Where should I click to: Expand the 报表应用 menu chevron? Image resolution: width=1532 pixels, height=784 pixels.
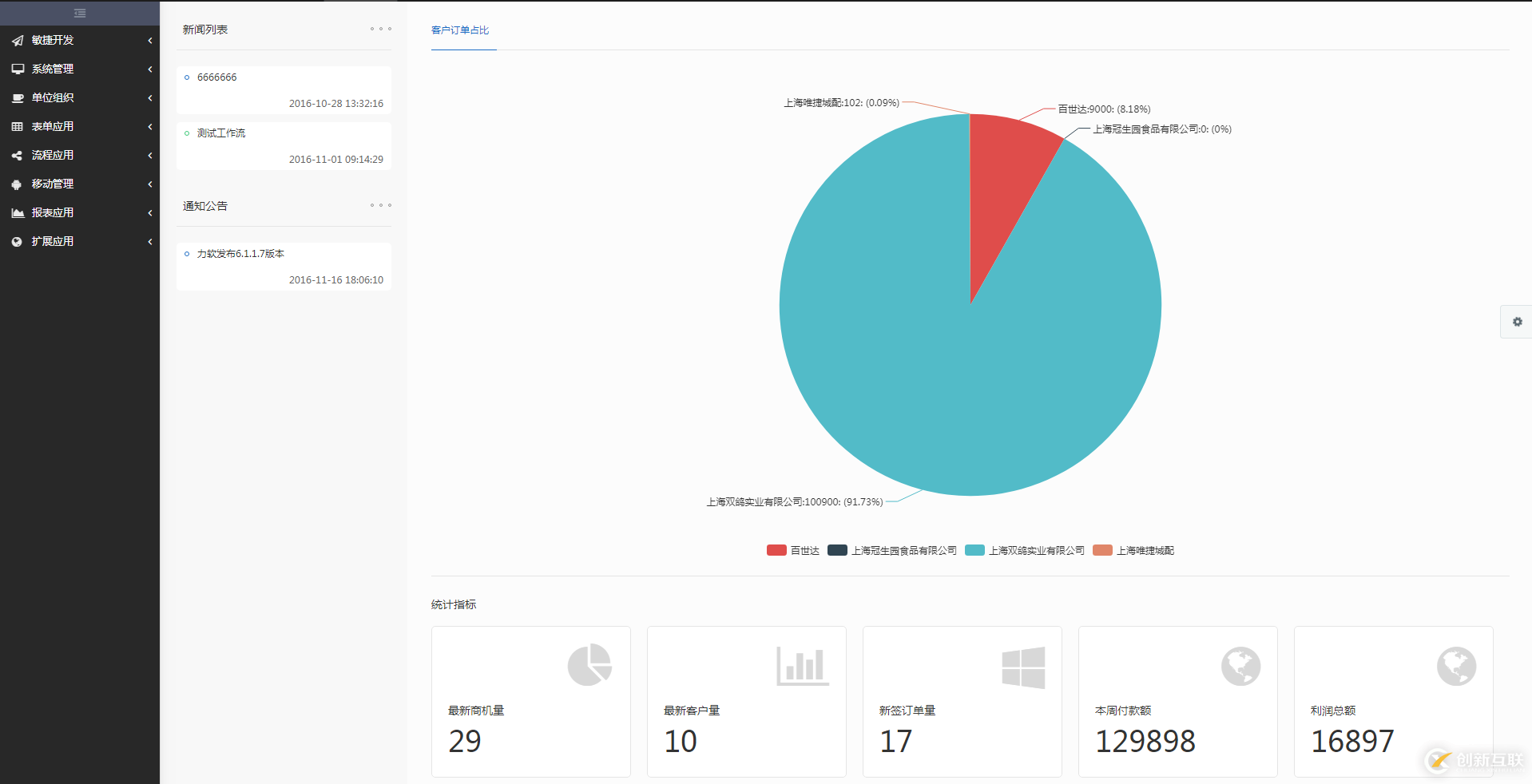[x=149, y=213]
